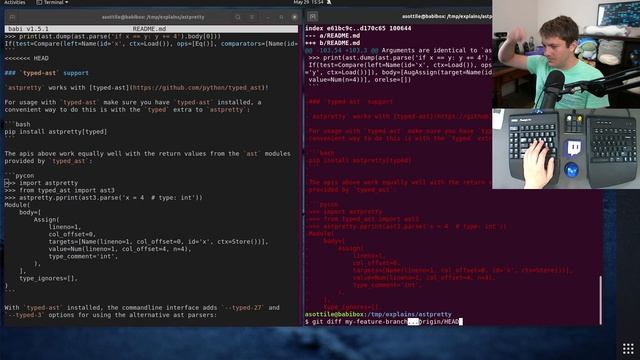Click the '>>> import astpretty' line in left editor
640x360 pixels.
(x=41, y=183)
